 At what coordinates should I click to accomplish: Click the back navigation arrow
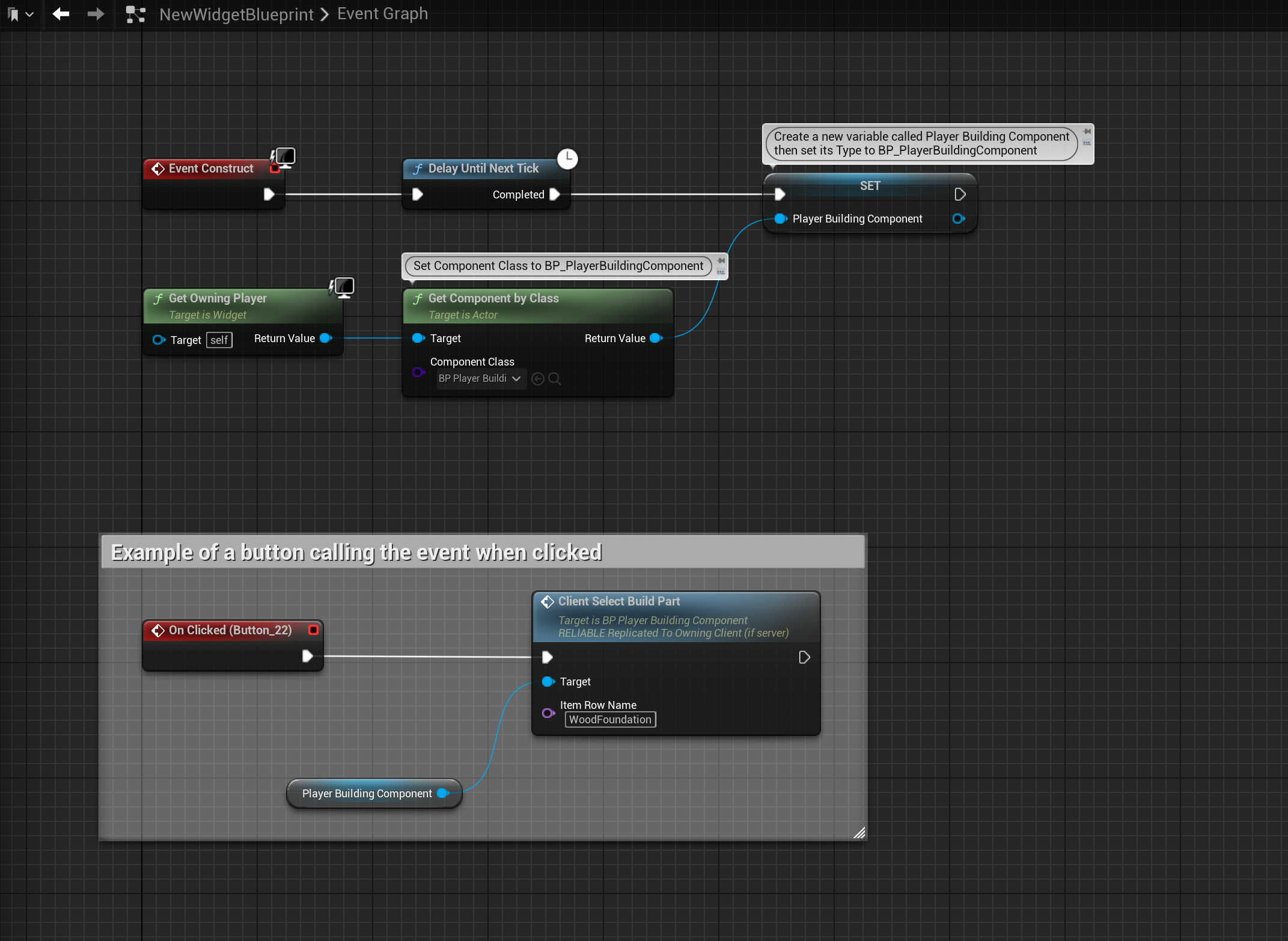coord(61,14)
